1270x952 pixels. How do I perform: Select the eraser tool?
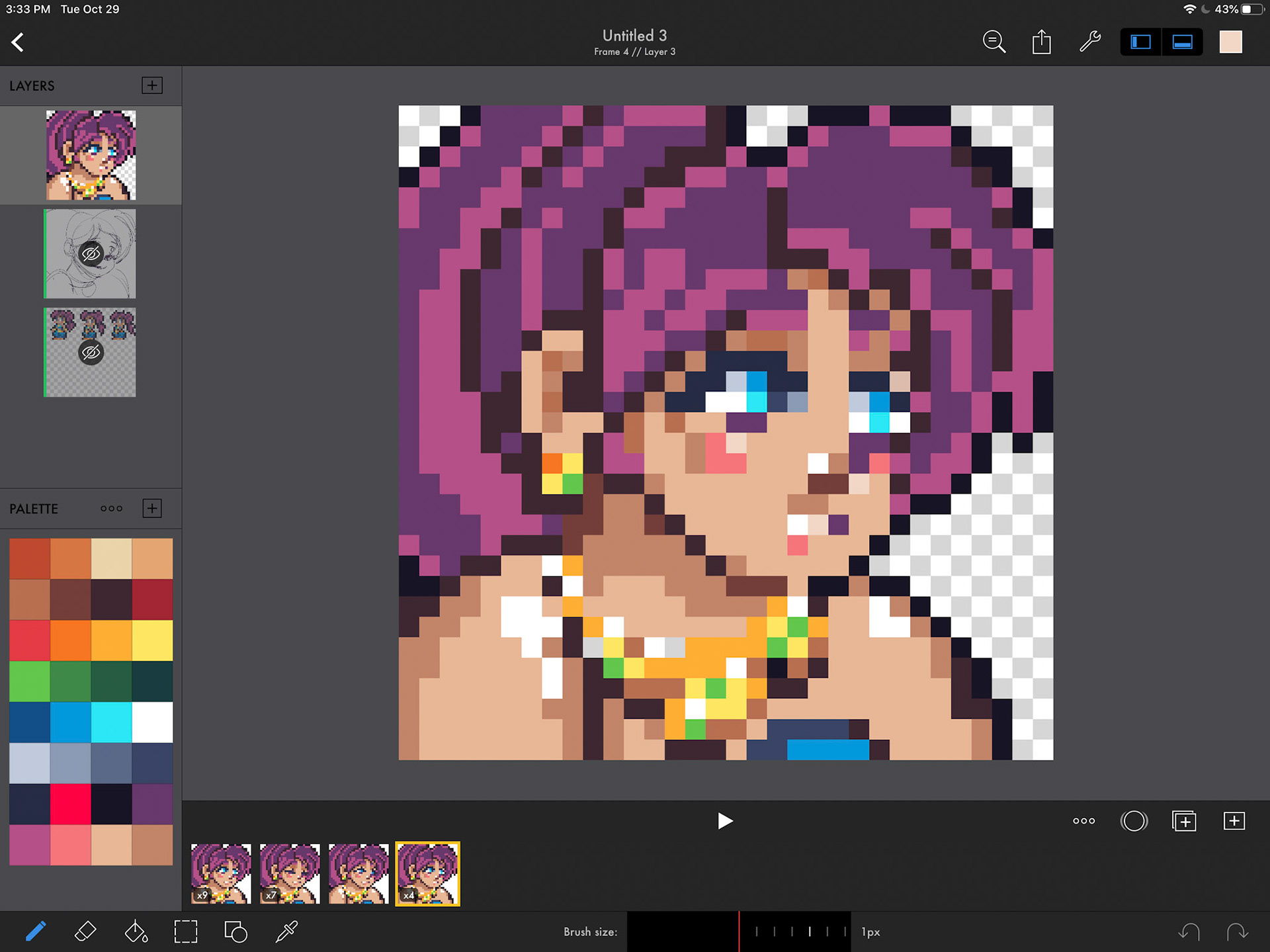(86, 931)
